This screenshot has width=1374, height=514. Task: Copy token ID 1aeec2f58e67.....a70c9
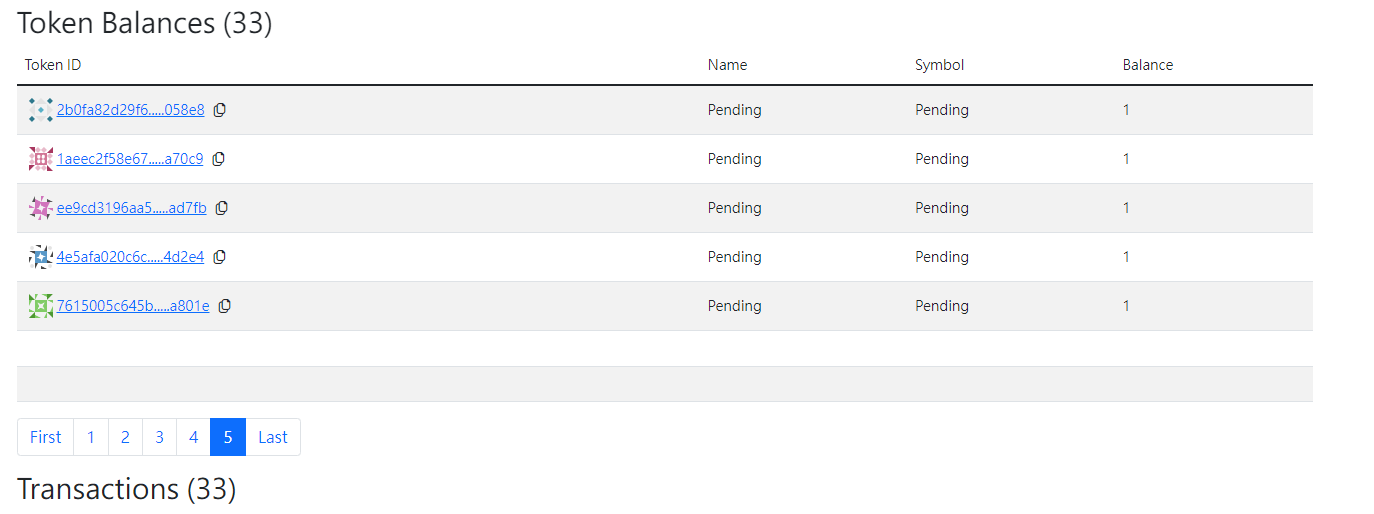[x=219, y=159]
